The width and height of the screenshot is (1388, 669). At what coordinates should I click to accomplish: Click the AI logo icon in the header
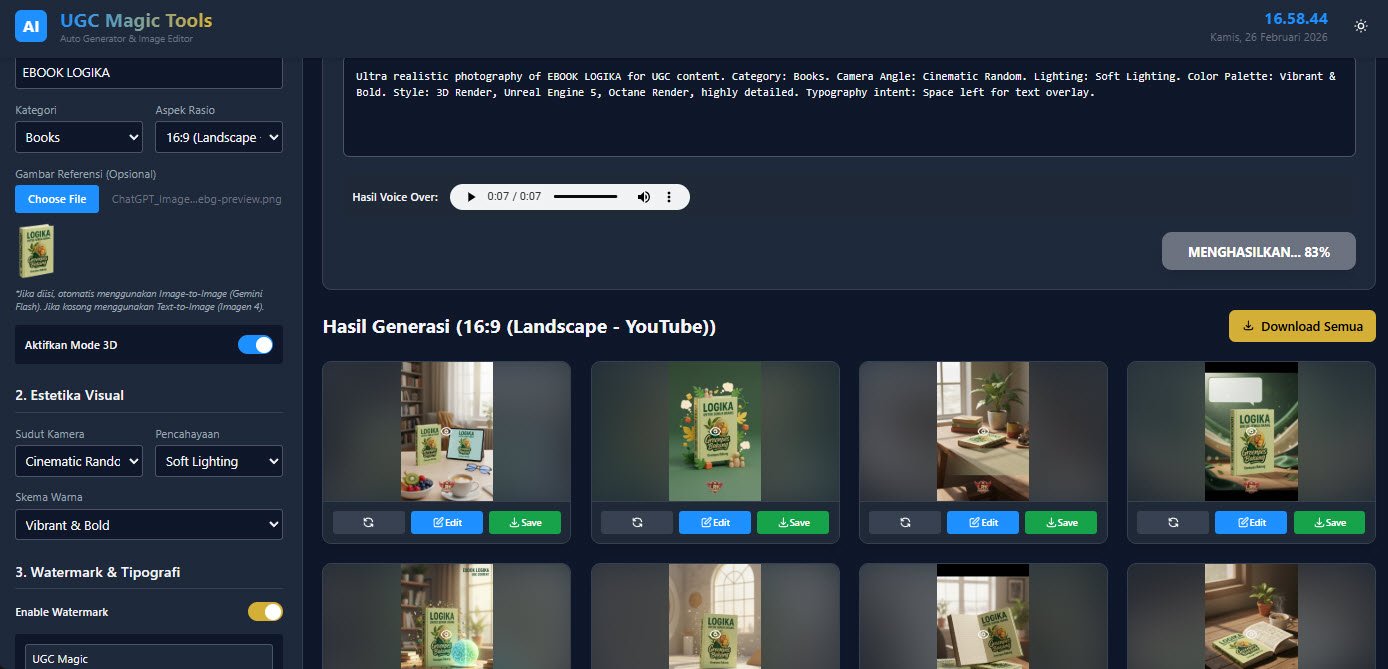click(x=31, y=26)
